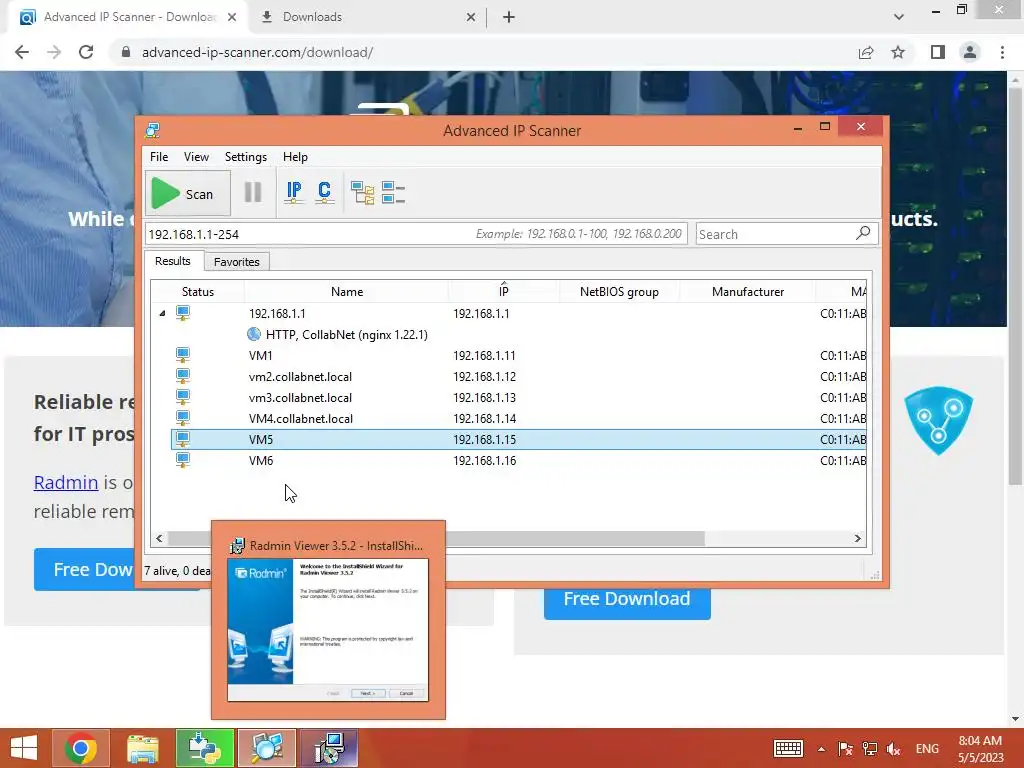Open the Chrome three-dot menu
1024x768 pixels.
(1002, 52)
